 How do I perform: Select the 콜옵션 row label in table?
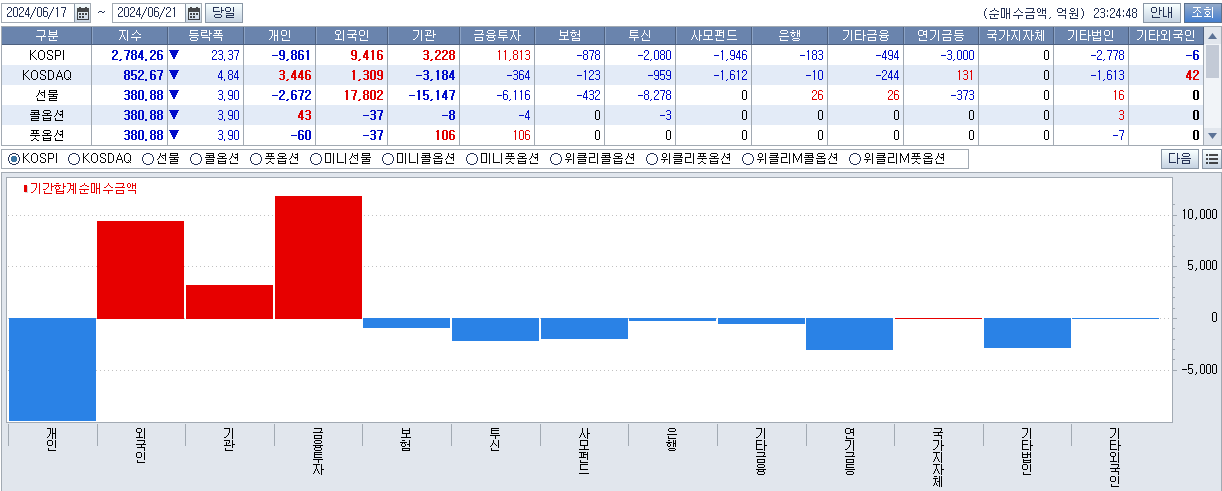click(x=47, y=115)
